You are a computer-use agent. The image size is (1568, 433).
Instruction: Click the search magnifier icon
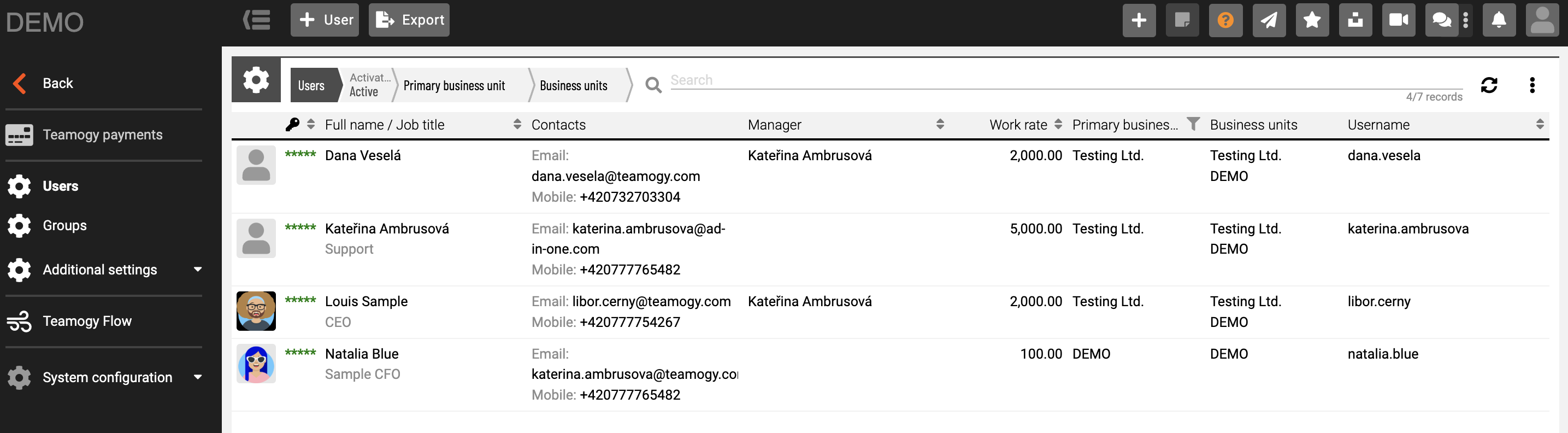(x=653, y=85)
